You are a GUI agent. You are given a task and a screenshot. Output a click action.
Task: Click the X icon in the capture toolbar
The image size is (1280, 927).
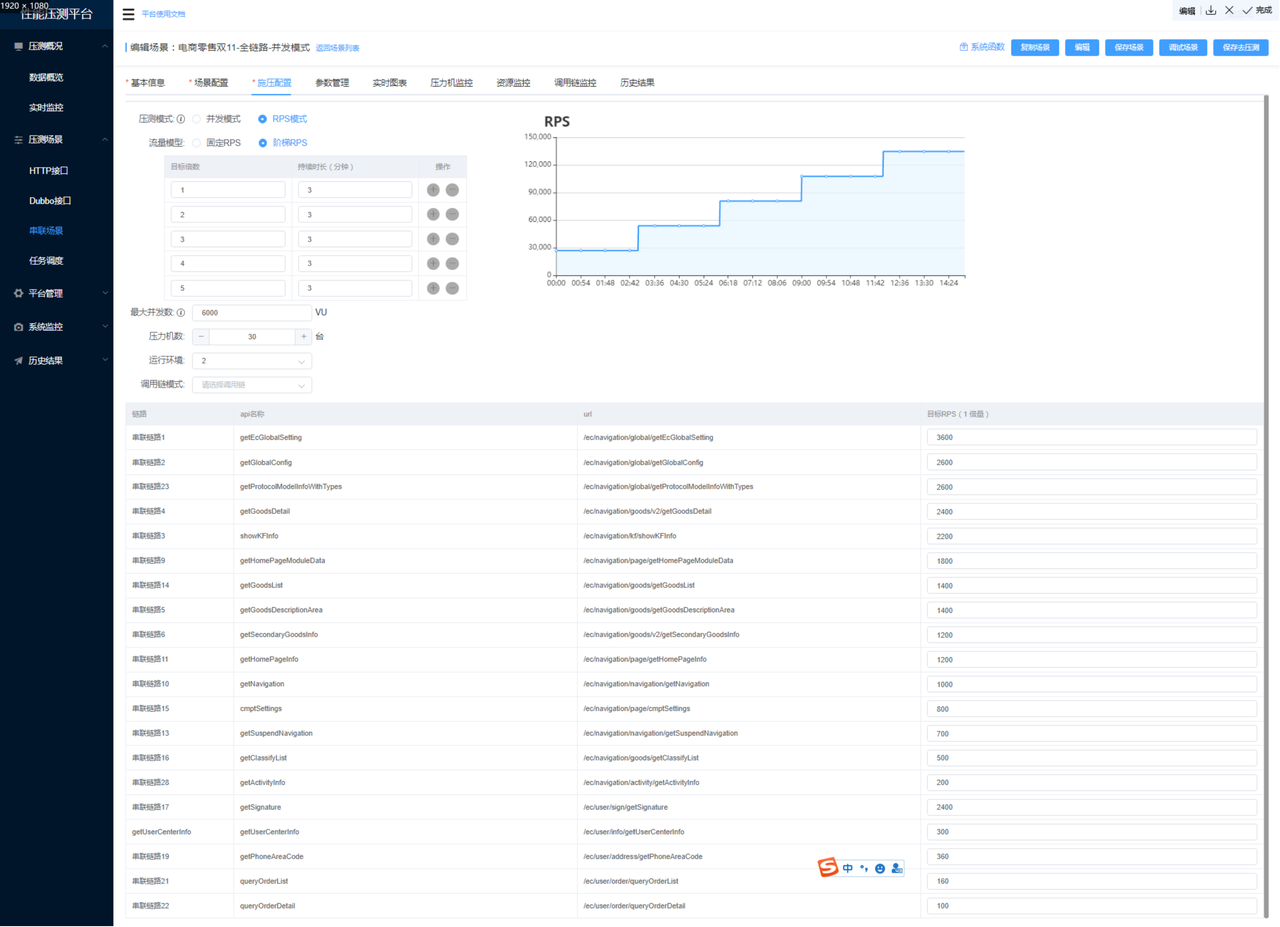click(x=1229, y=10)
